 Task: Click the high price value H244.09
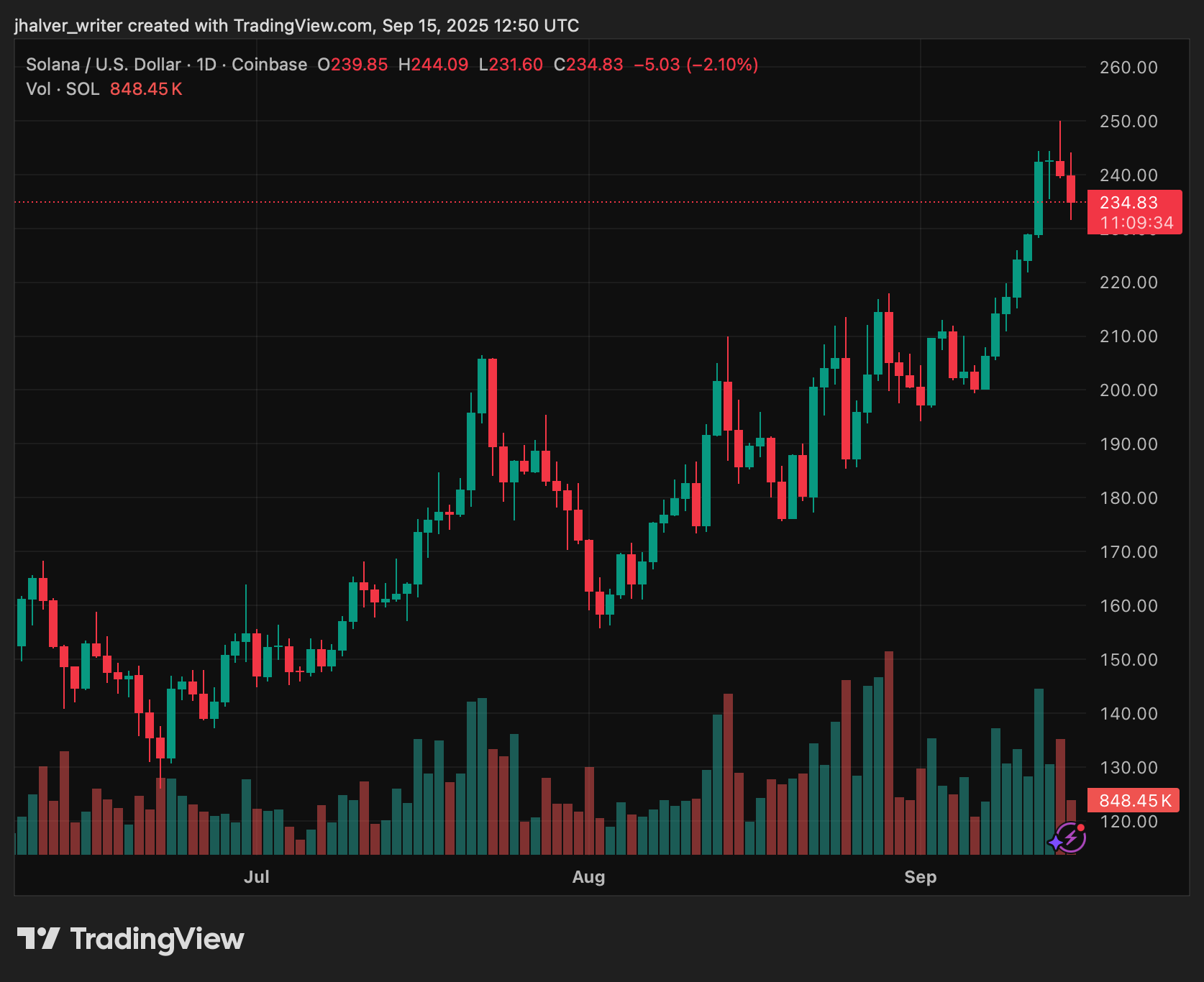coord(433,65)
